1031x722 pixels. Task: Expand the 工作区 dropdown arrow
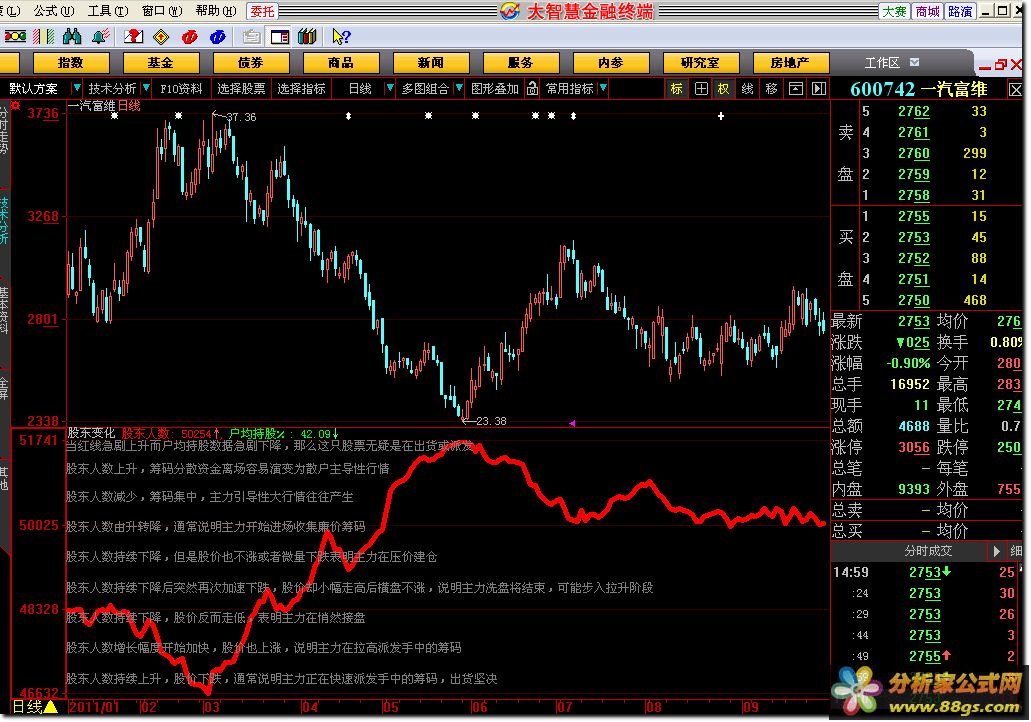[914, 62]
